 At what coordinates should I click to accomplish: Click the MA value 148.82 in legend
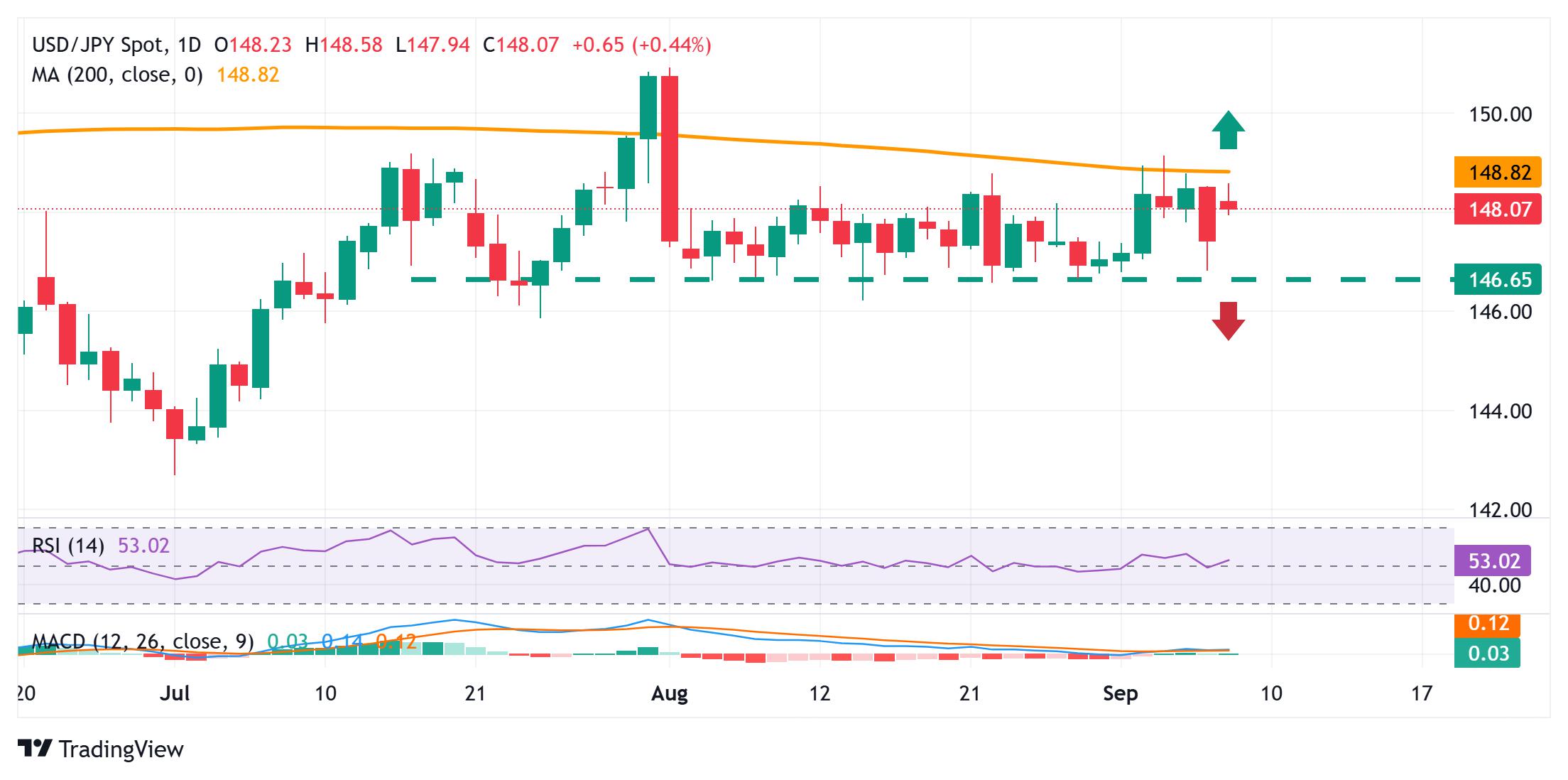pos(248,75)
